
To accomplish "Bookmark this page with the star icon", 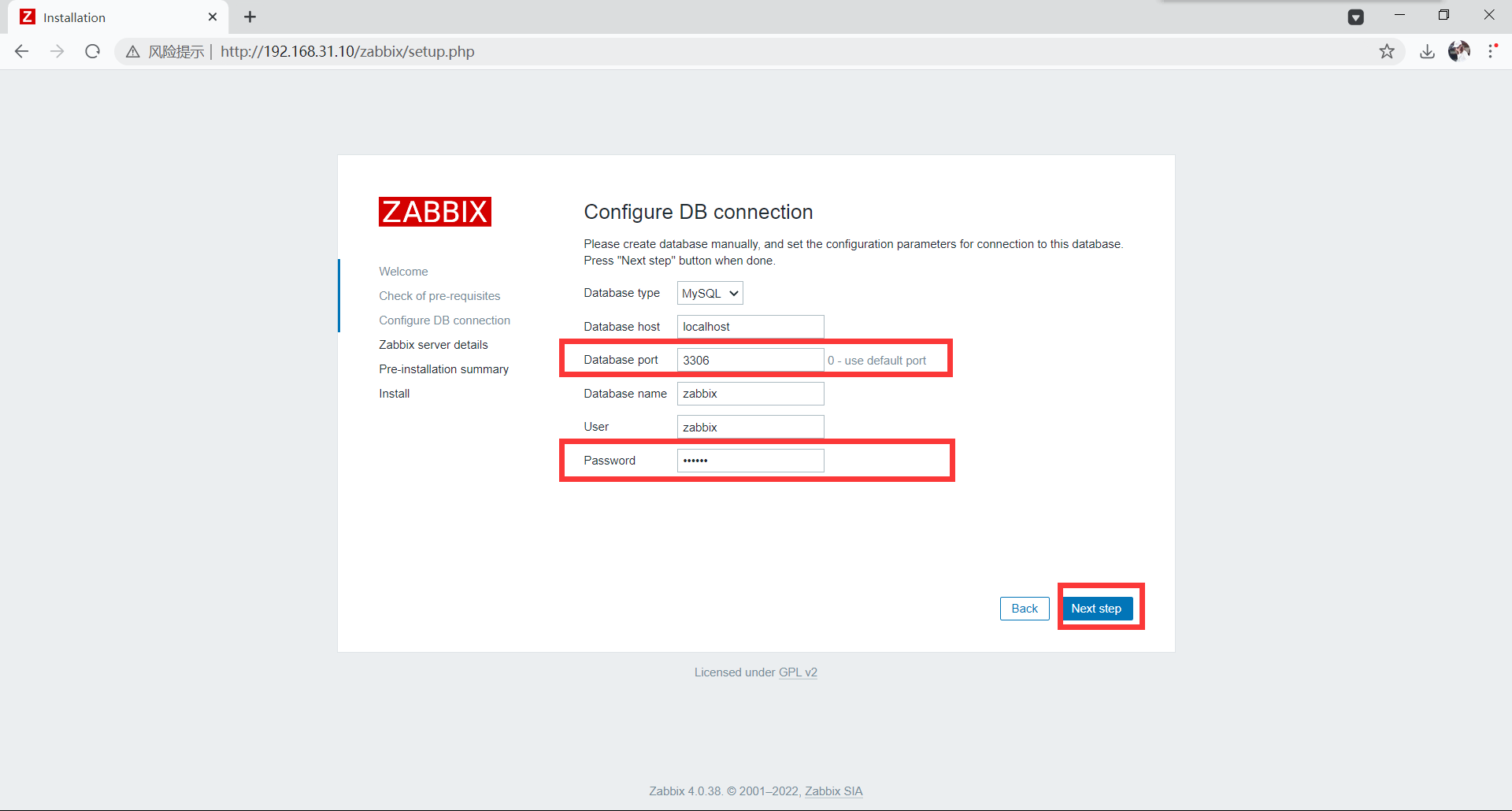I will [x=1387, y=51].
